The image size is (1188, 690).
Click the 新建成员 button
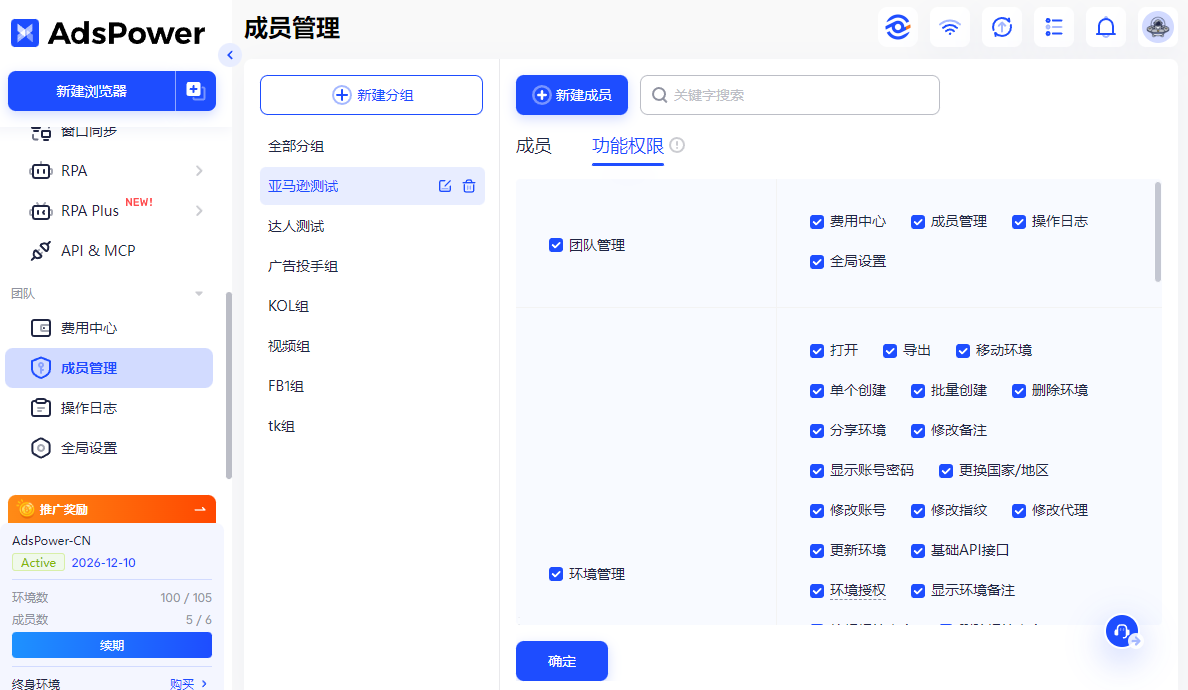[572, 95]
